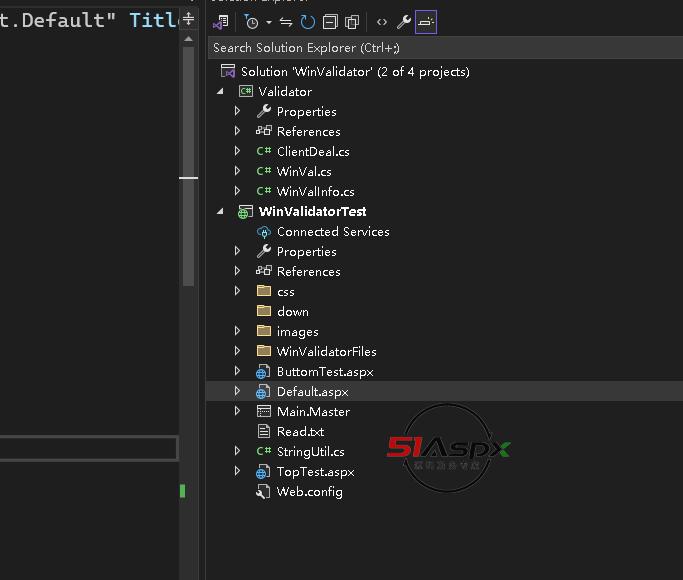Select the images folder label

pyautogui.click(x=298, y=332)
